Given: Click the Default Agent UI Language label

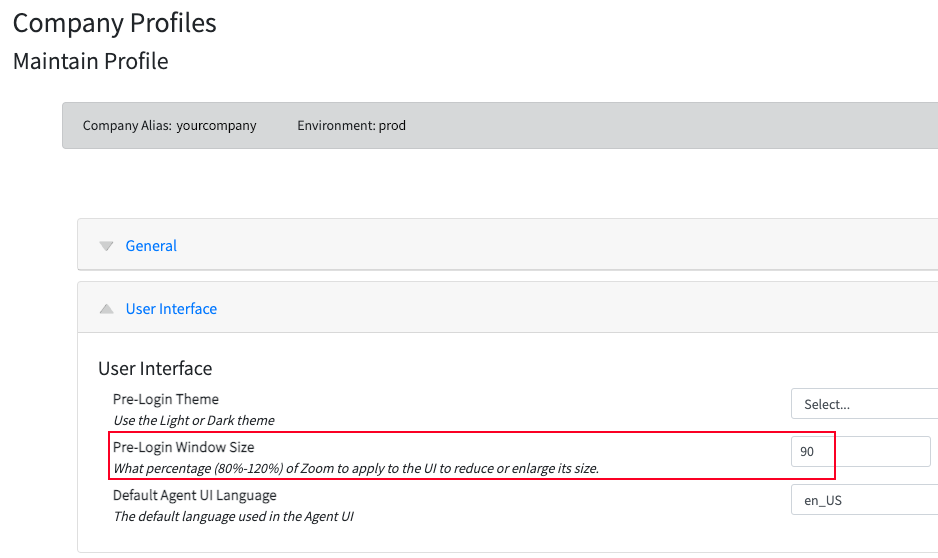Looking at the screenshot, I should click(194, 495).
